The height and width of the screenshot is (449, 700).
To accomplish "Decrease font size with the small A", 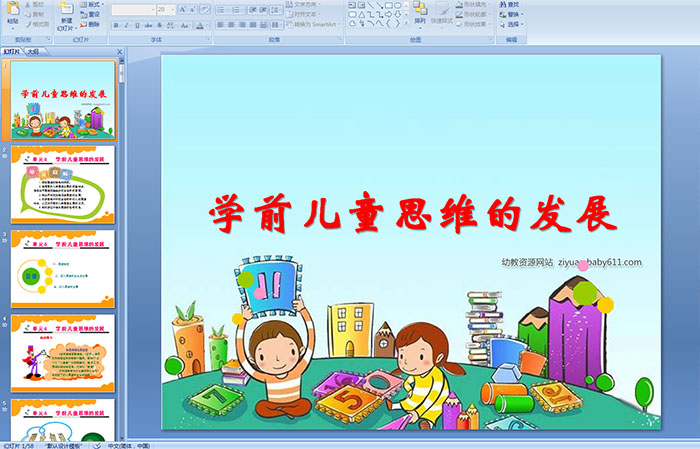I will pyautogui.click(x=192, y=9).
